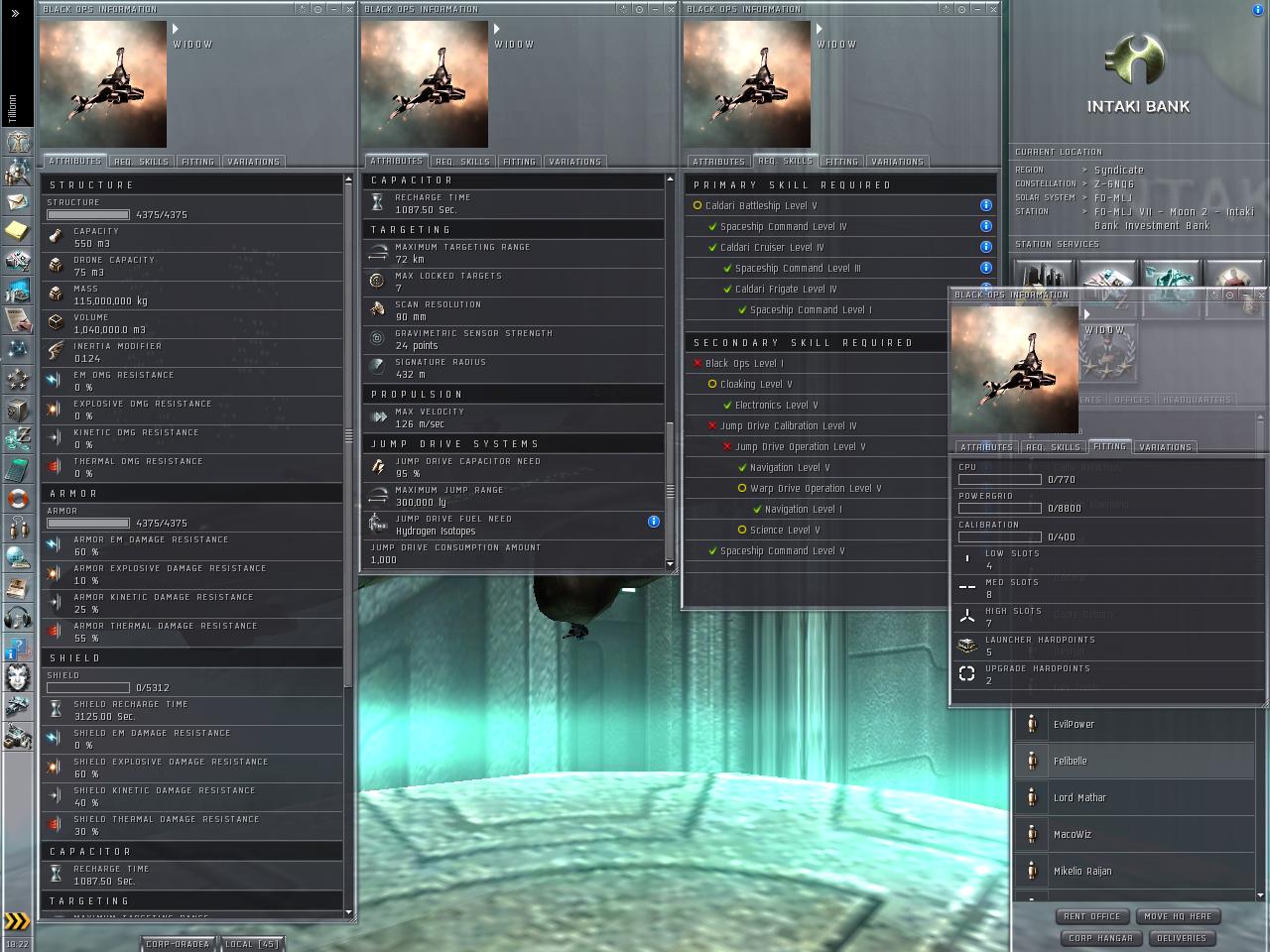
Task: Click the Max Velocity propulsion icon
Action: click(377, 417)
